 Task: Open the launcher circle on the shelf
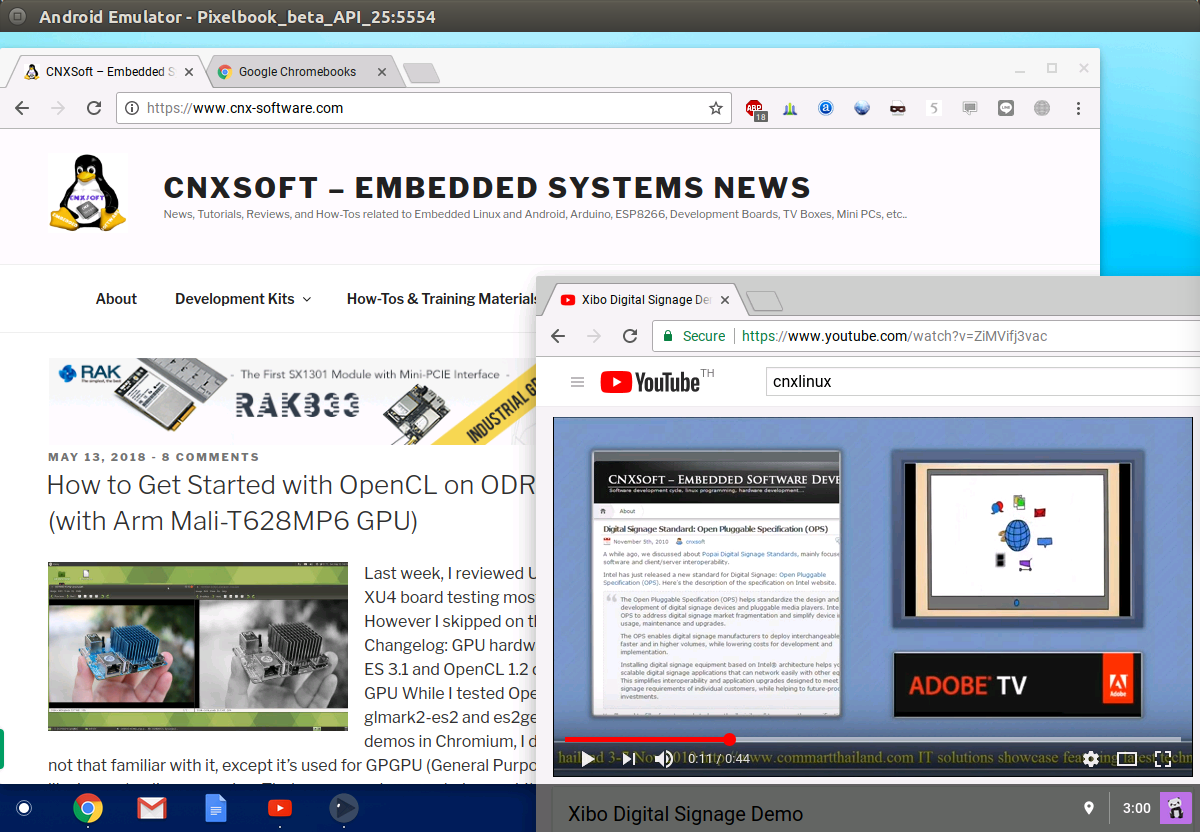click(x=24, y=808)
